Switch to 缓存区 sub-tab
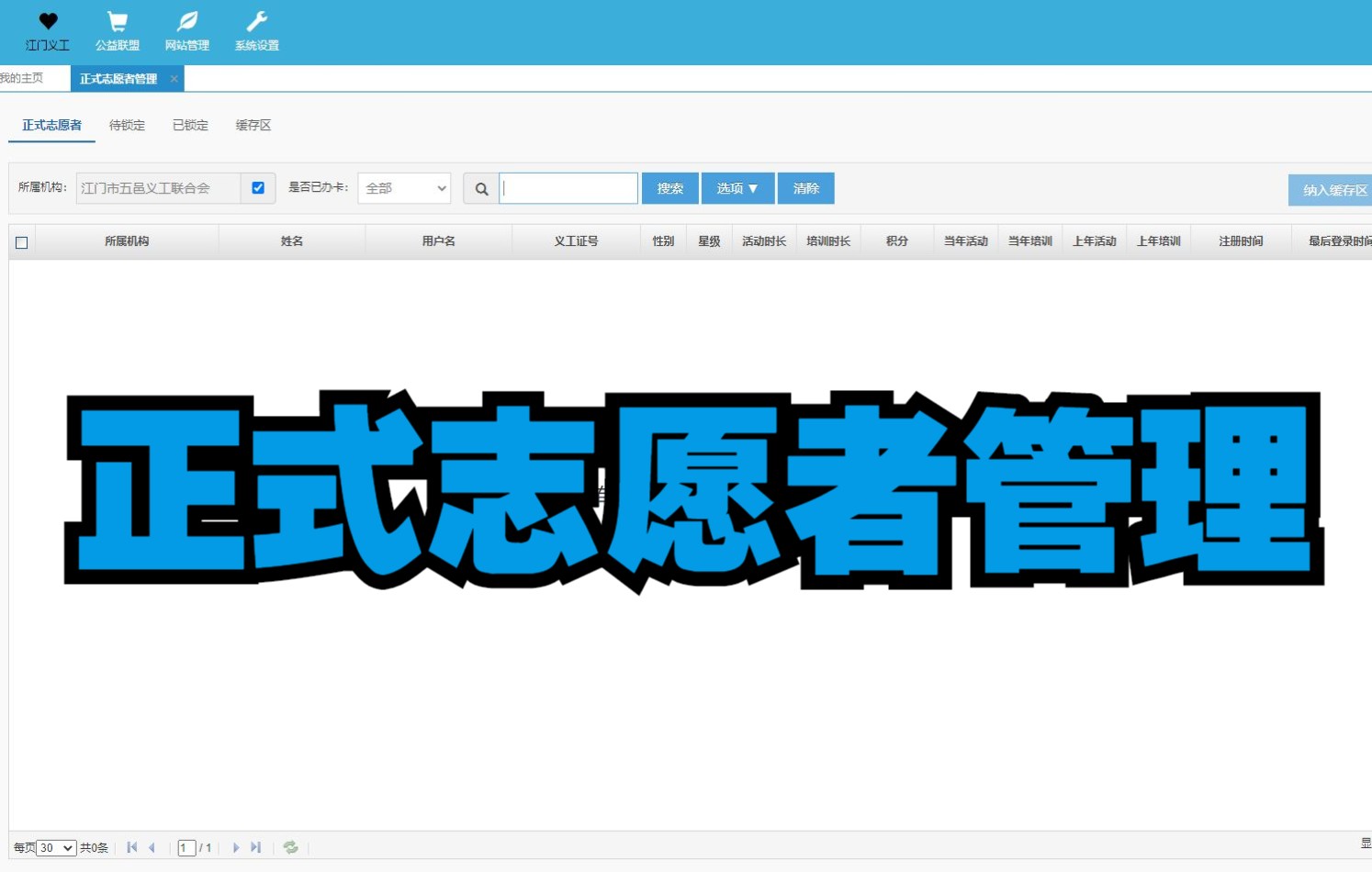The image size is (1372, 872). point(253,125)
